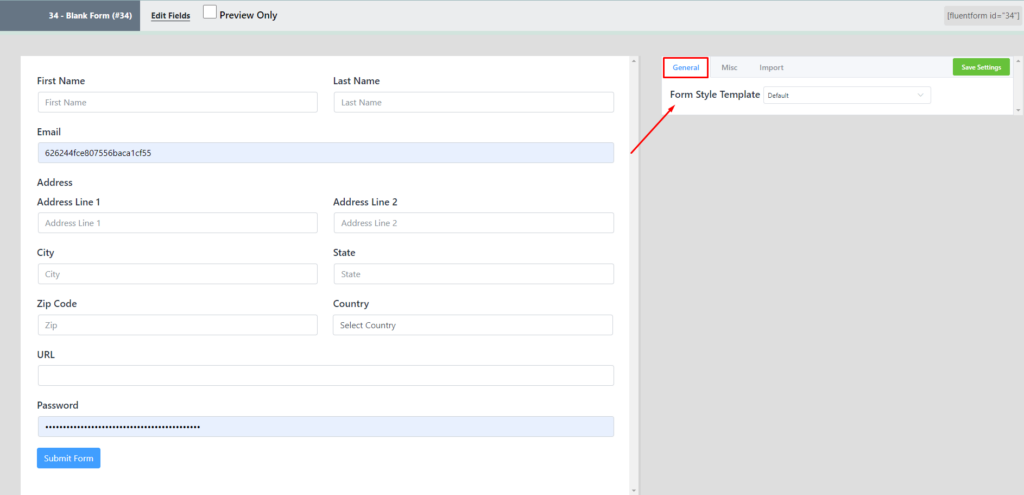Viewport: 1024px width, 495px height.
Task: Click the URL input field
Action: tap(326, 375)
